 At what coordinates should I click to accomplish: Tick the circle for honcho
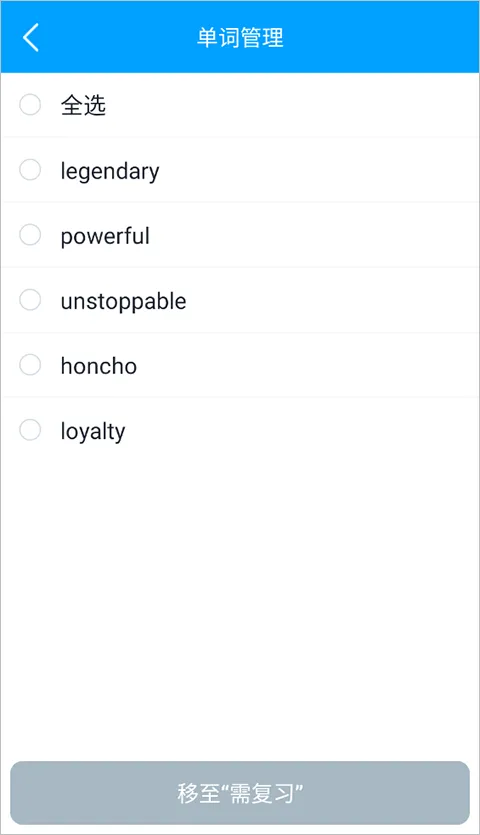tap(30, 365)
